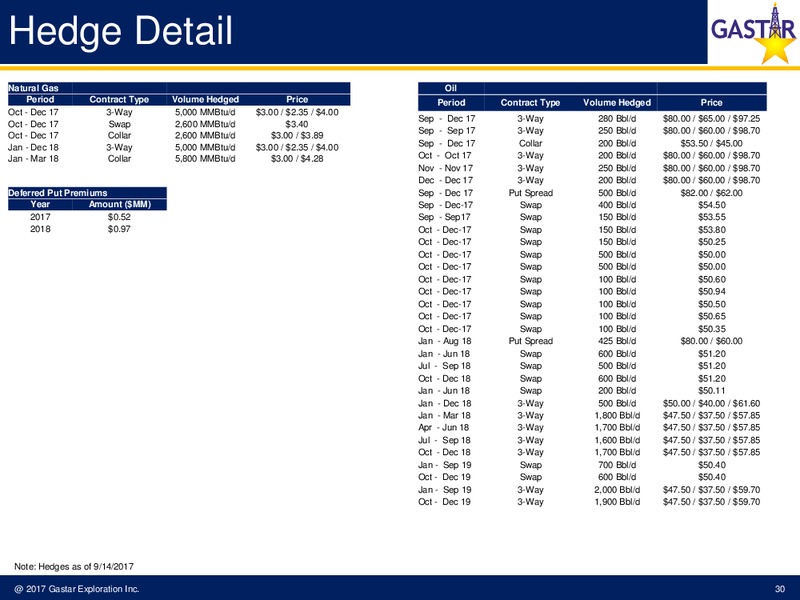800x600 pixels.
Task: Click the "Deferred Put Premiums" heading
Action: tap(58, 193)
